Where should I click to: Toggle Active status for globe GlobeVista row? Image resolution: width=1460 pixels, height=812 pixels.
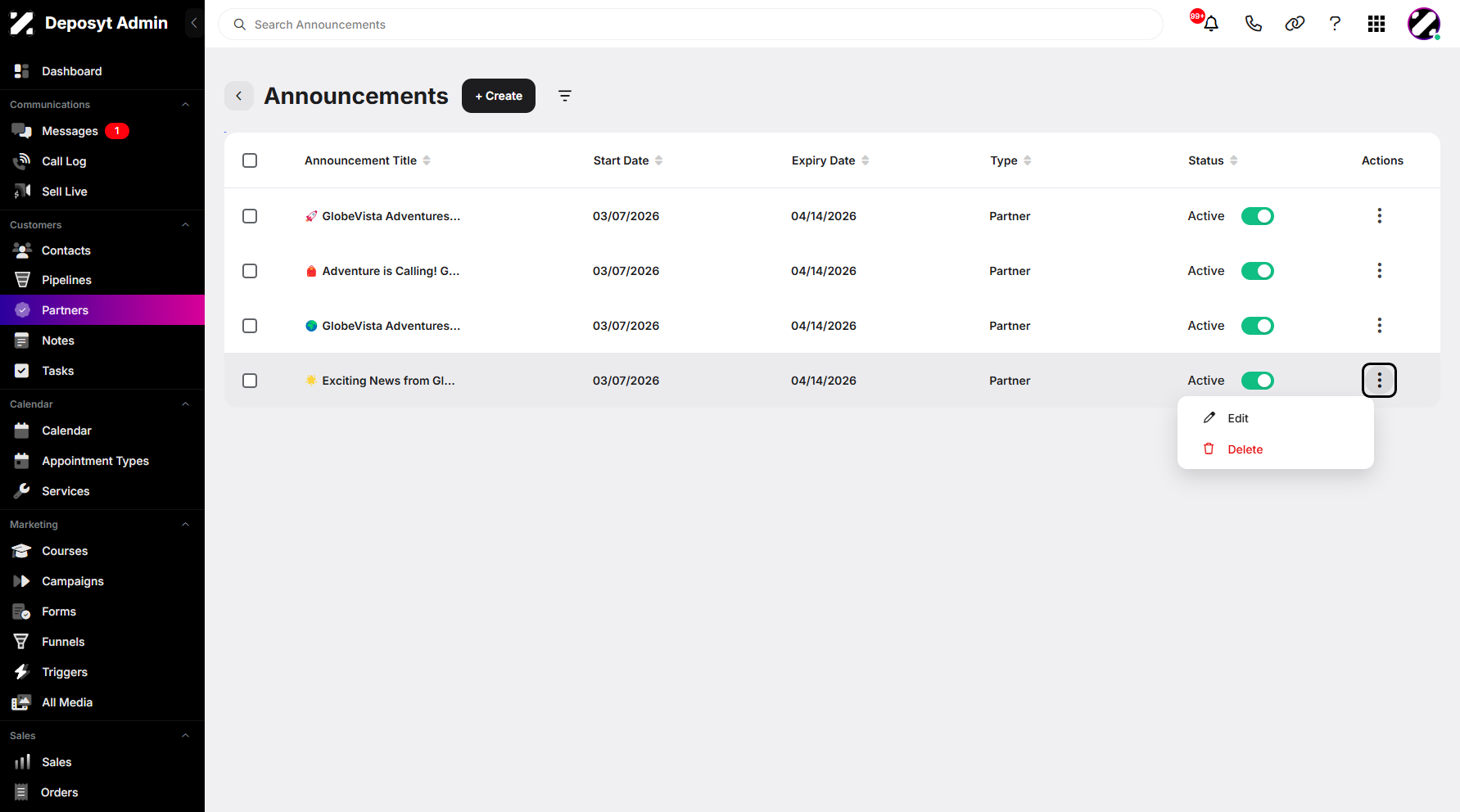click(x=1257, y=326)
